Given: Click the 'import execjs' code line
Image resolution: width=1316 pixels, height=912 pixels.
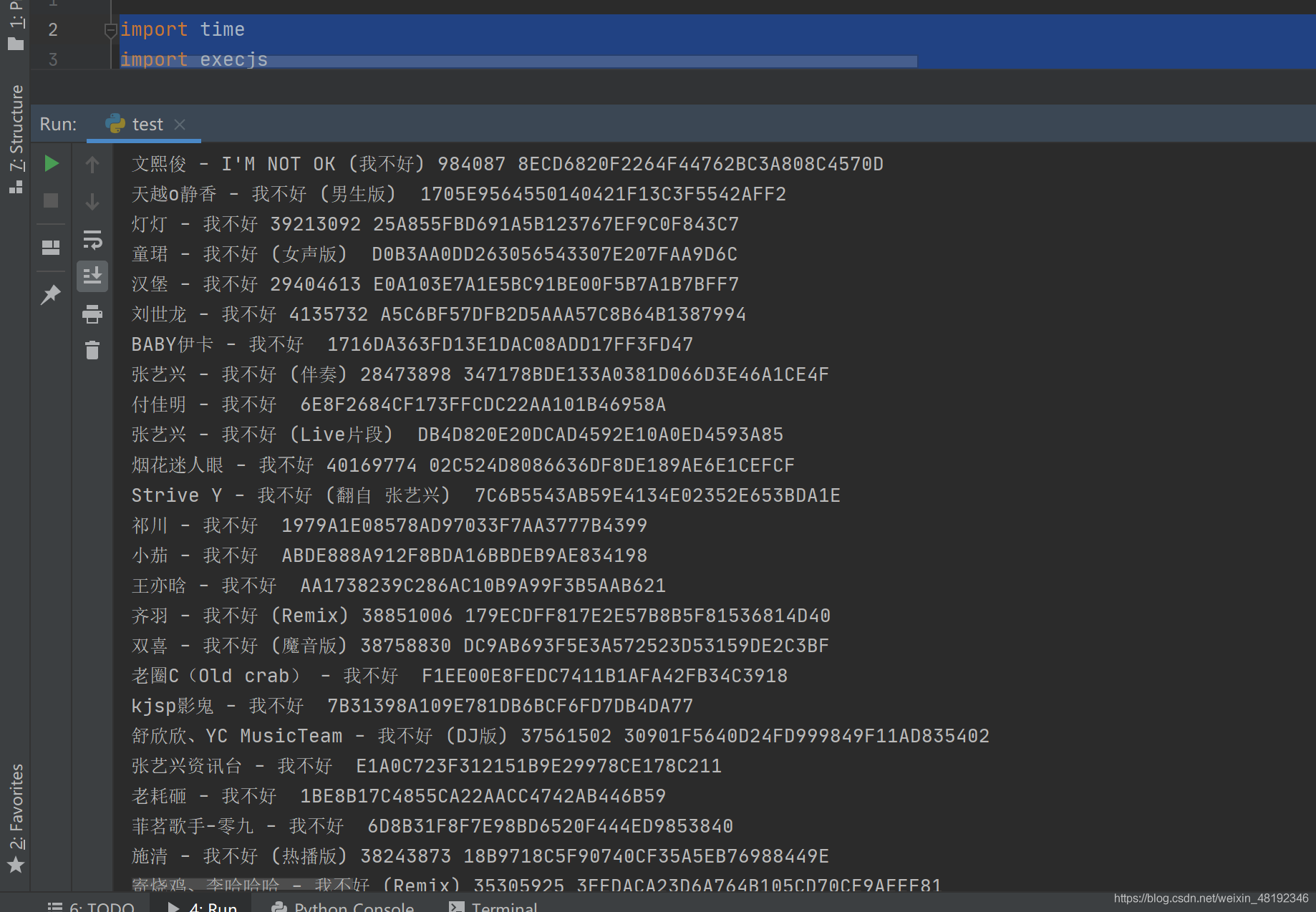Looking at the screenshot, I should 194,59.
